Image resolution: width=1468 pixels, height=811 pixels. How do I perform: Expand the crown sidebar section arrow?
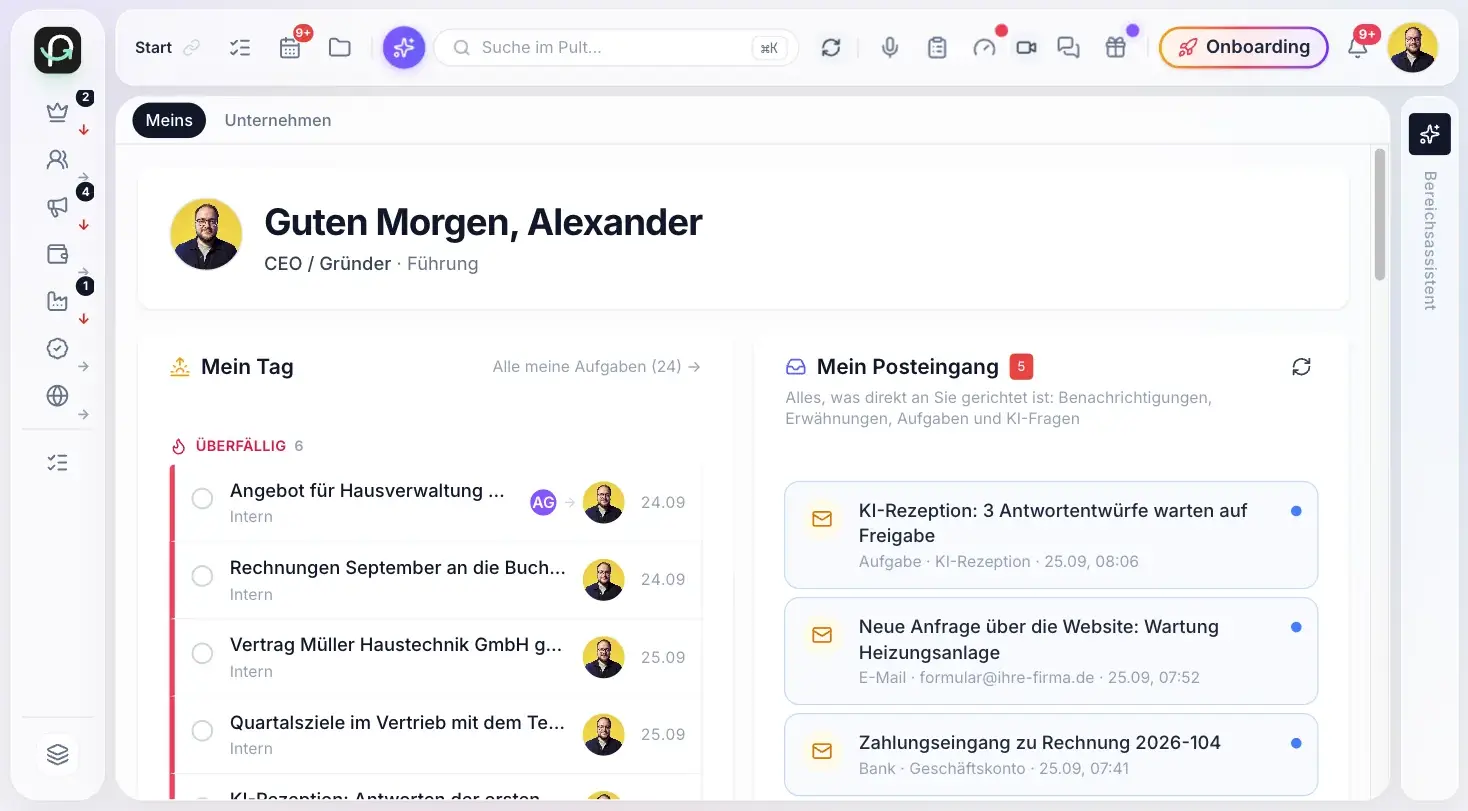click(84, 130)
